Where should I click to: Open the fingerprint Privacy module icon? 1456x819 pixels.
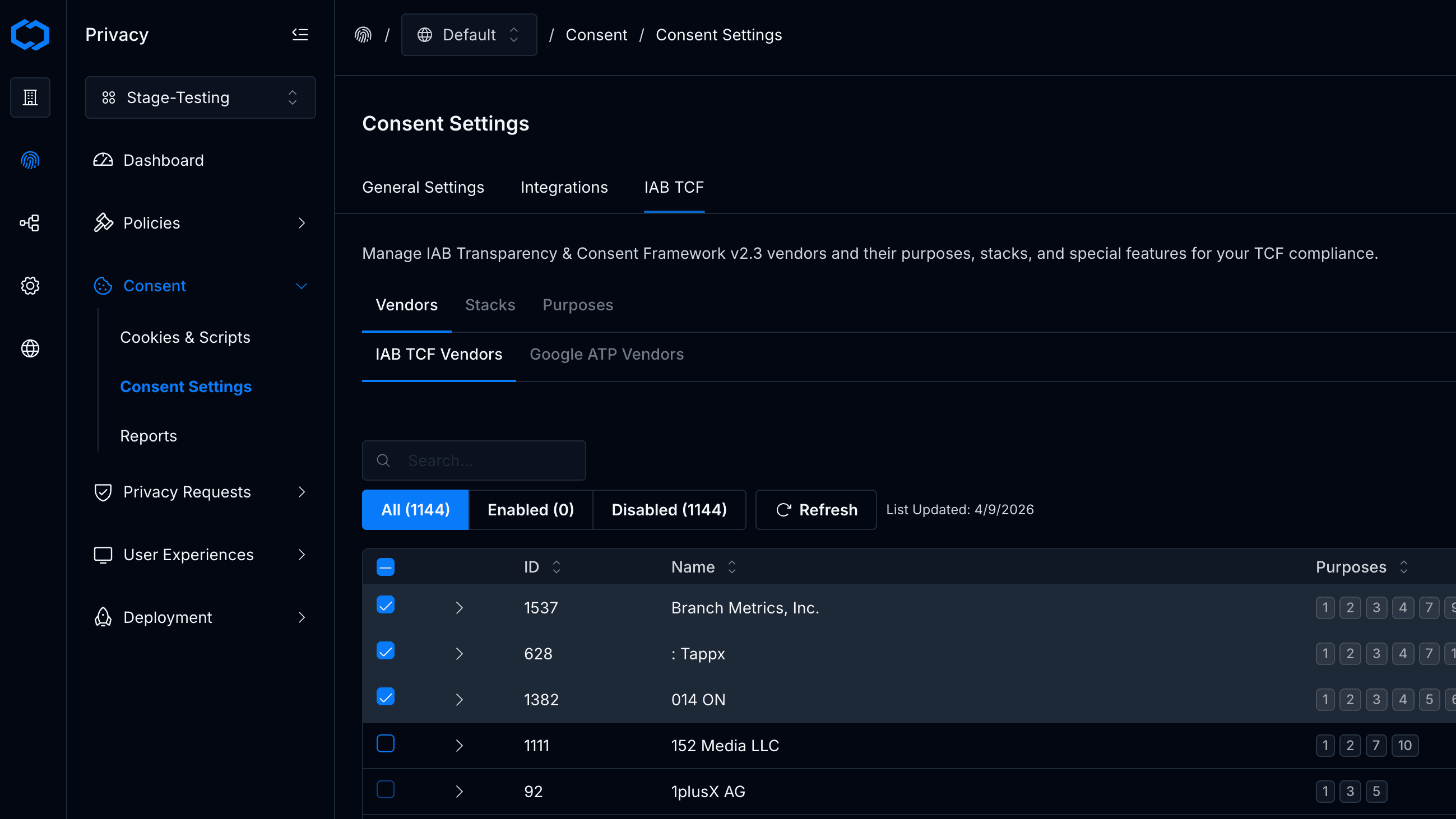(30, 160)
